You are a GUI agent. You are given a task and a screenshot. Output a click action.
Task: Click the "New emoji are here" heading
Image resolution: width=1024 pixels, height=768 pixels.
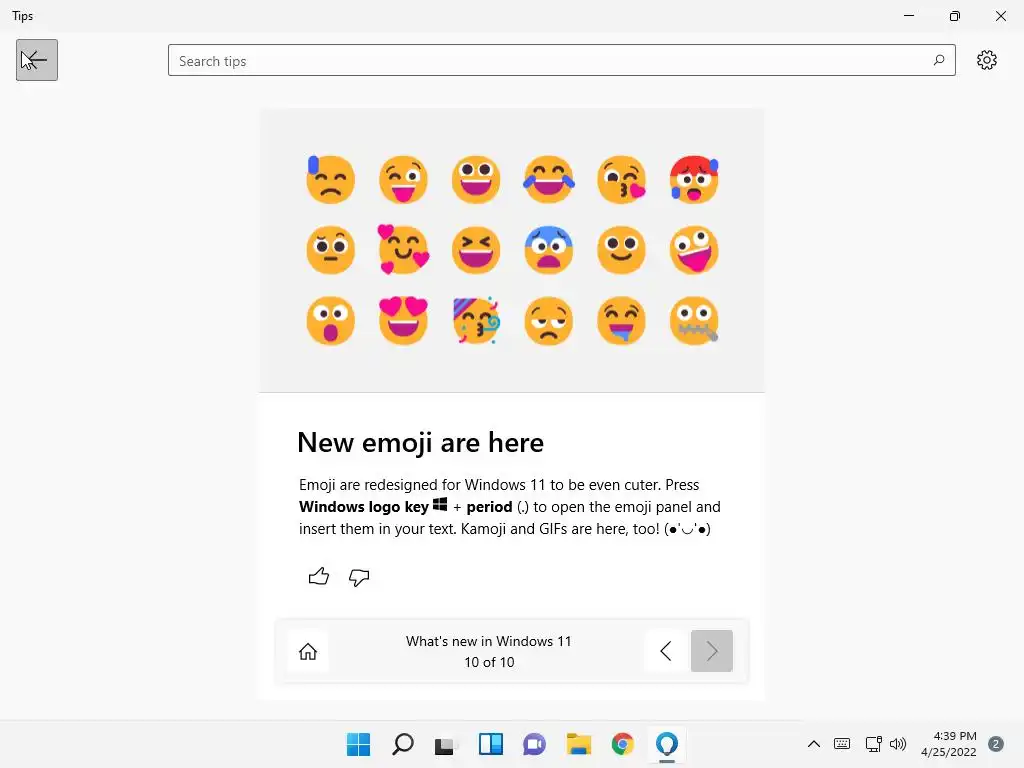[420, 442]
